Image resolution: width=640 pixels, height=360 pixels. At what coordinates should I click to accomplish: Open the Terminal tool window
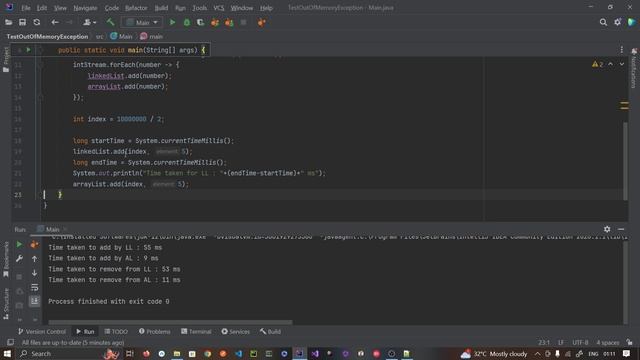[x=196, y=331]
